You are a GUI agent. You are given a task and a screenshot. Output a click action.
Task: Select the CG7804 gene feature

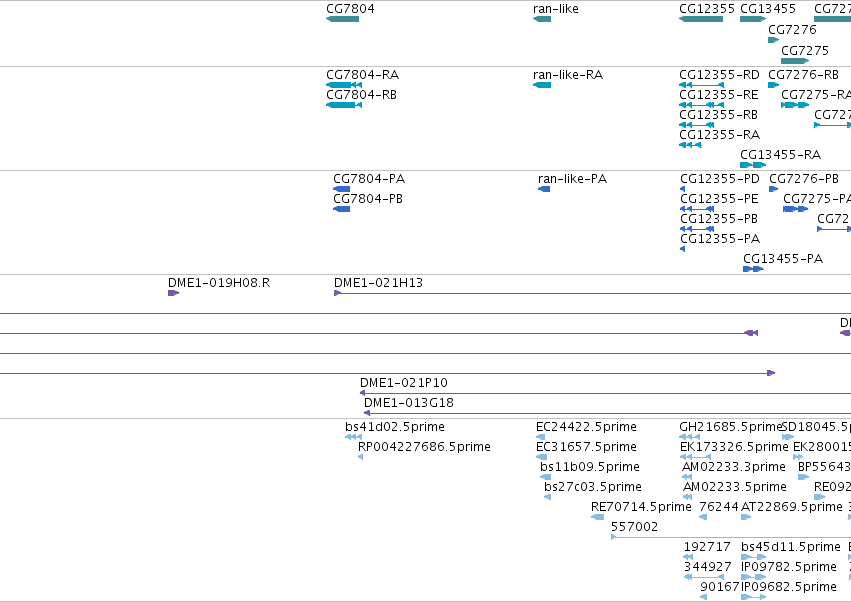pyautogui.click(x=342, y=19)
